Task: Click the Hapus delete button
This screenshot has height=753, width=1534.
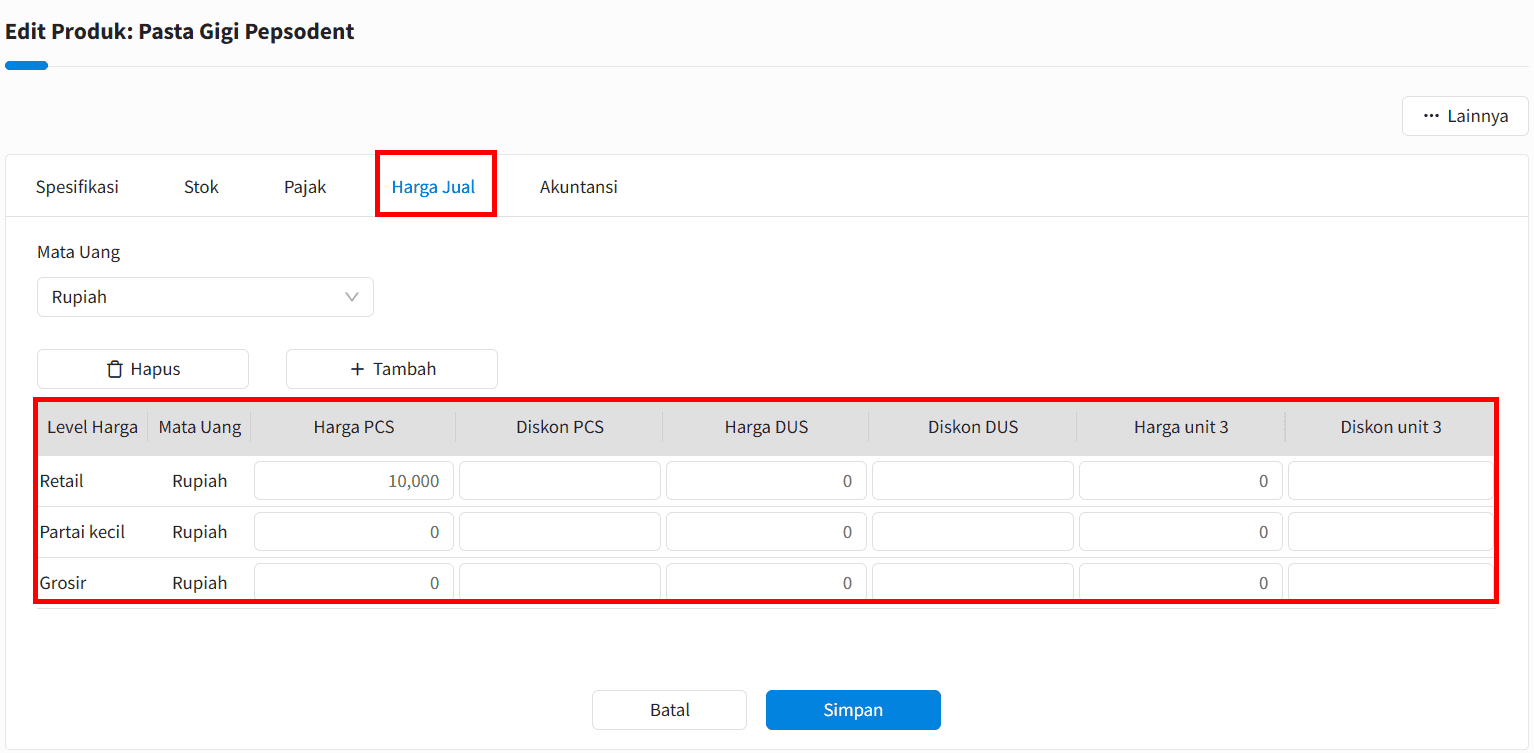Action: (x=143, y=369)
